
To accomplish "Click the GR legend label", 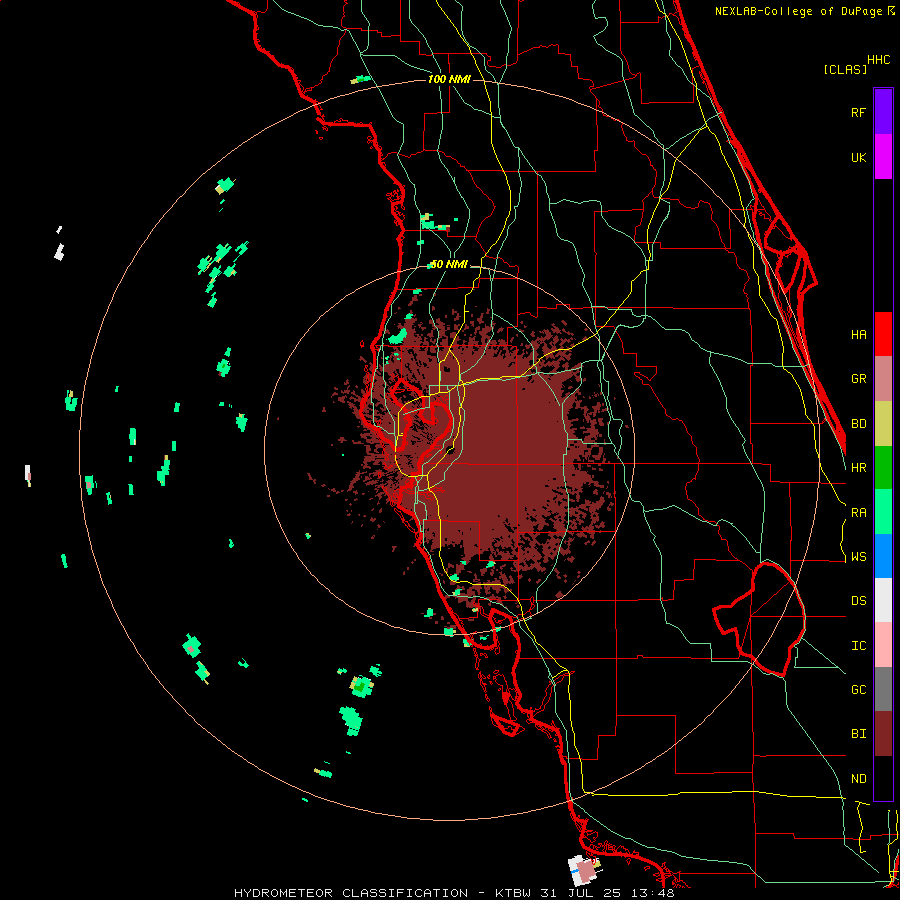I will pos(858,379).
